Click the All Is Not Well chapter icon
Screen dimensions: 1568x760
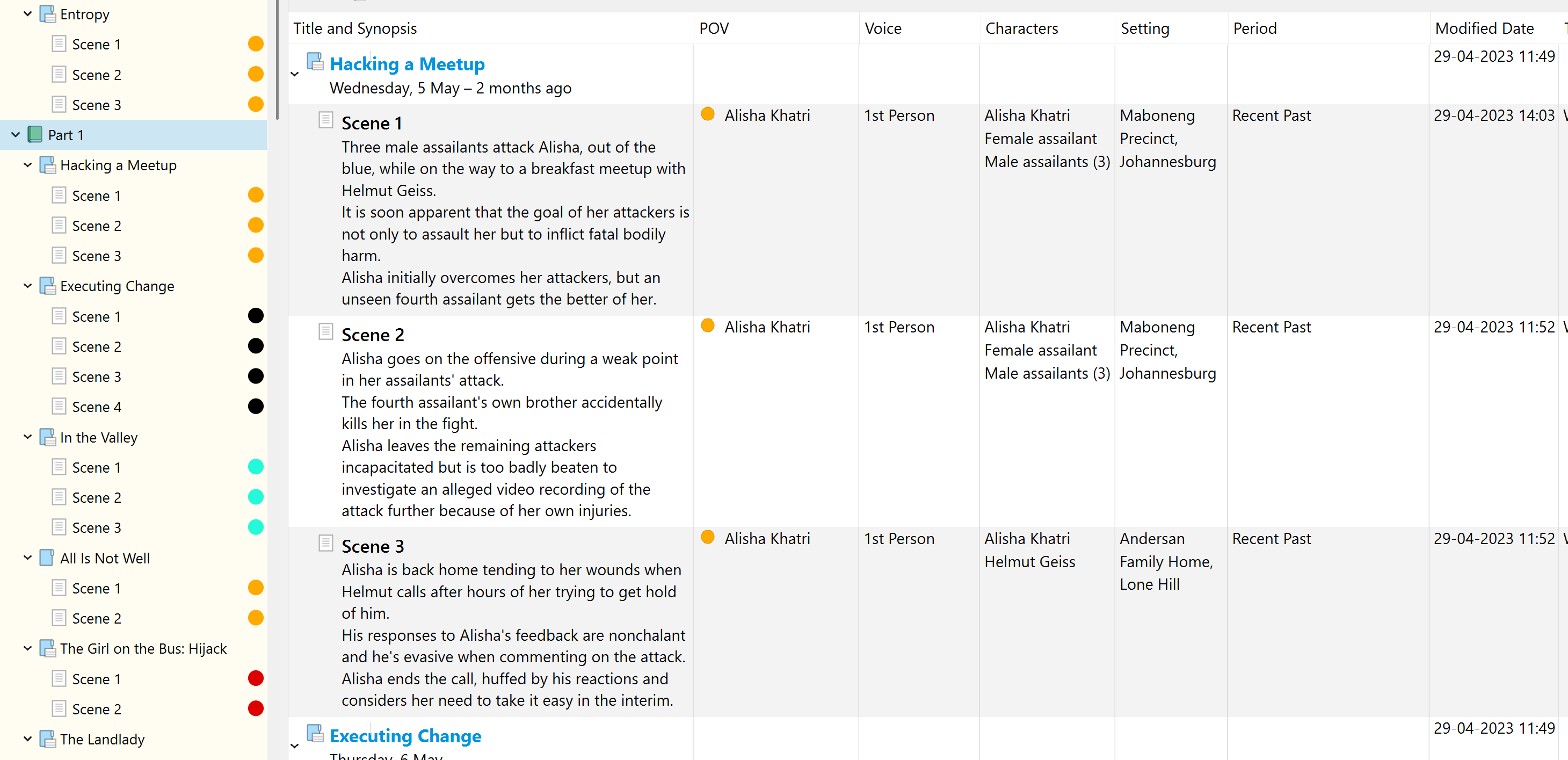[x=47, y=558]
